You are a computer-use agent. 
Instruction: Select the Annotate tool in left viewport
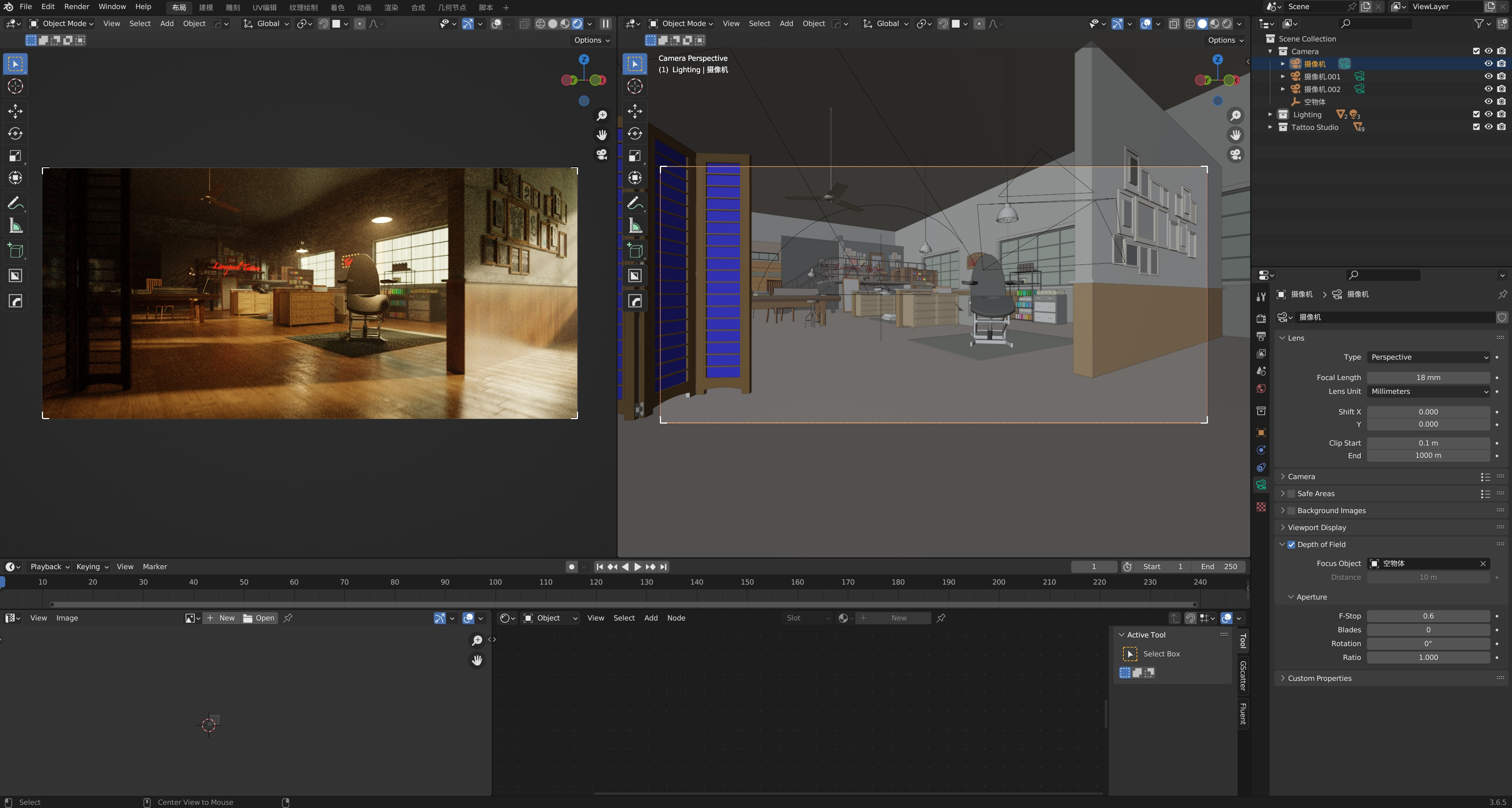point(15,203)
